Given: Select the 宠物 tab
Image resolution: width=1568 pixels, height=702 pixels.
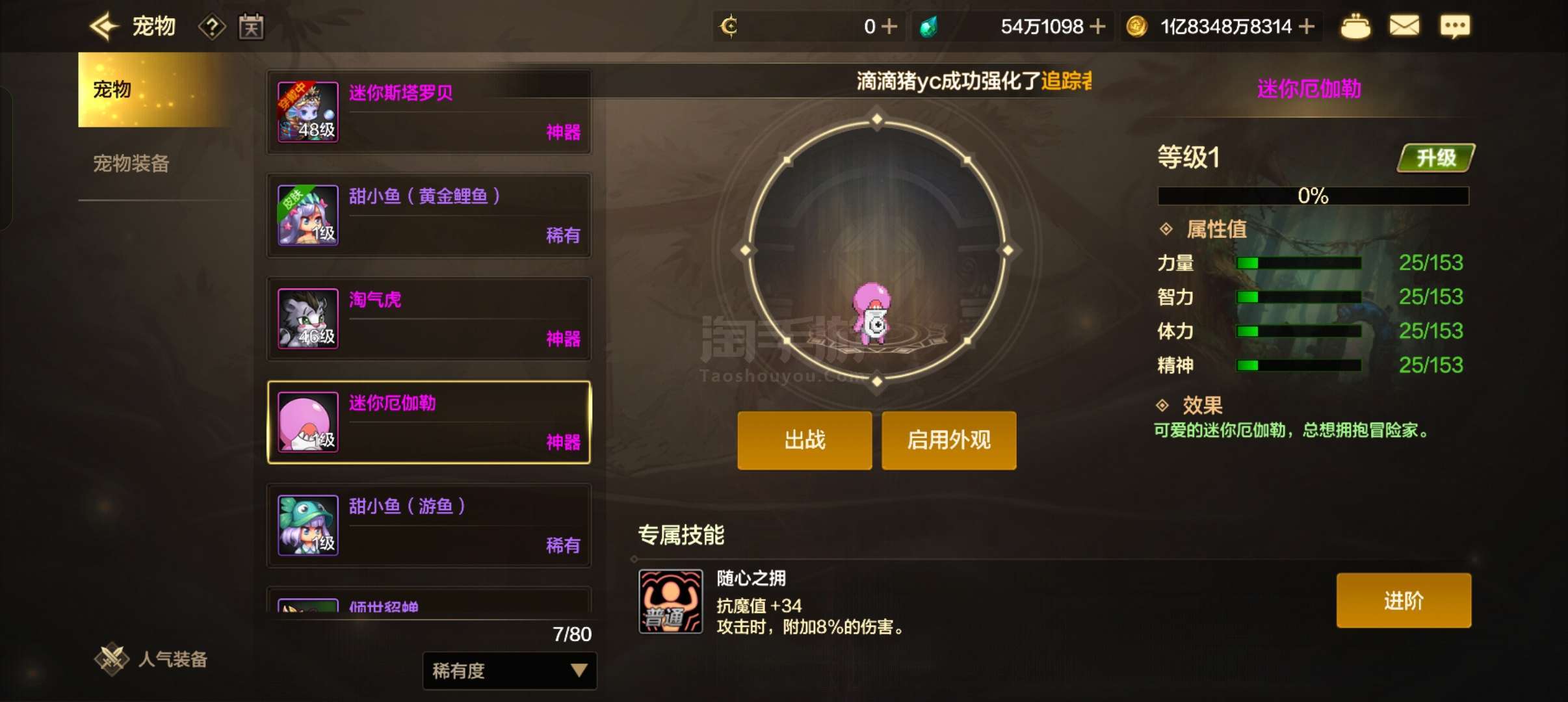Looking at the screenshot, I should click(153, 90).
